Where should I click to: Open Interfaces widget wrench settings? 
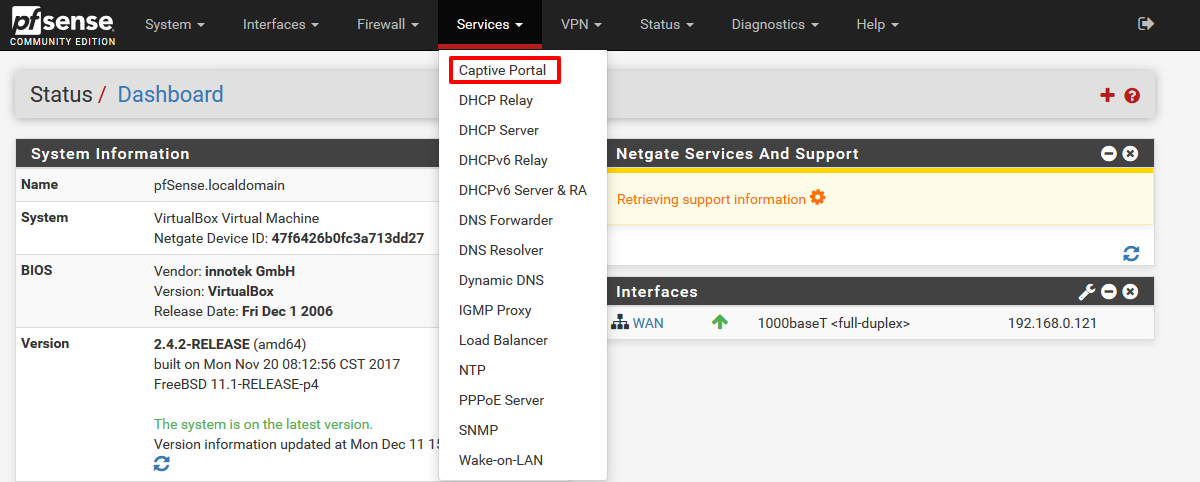[1087, 292]
